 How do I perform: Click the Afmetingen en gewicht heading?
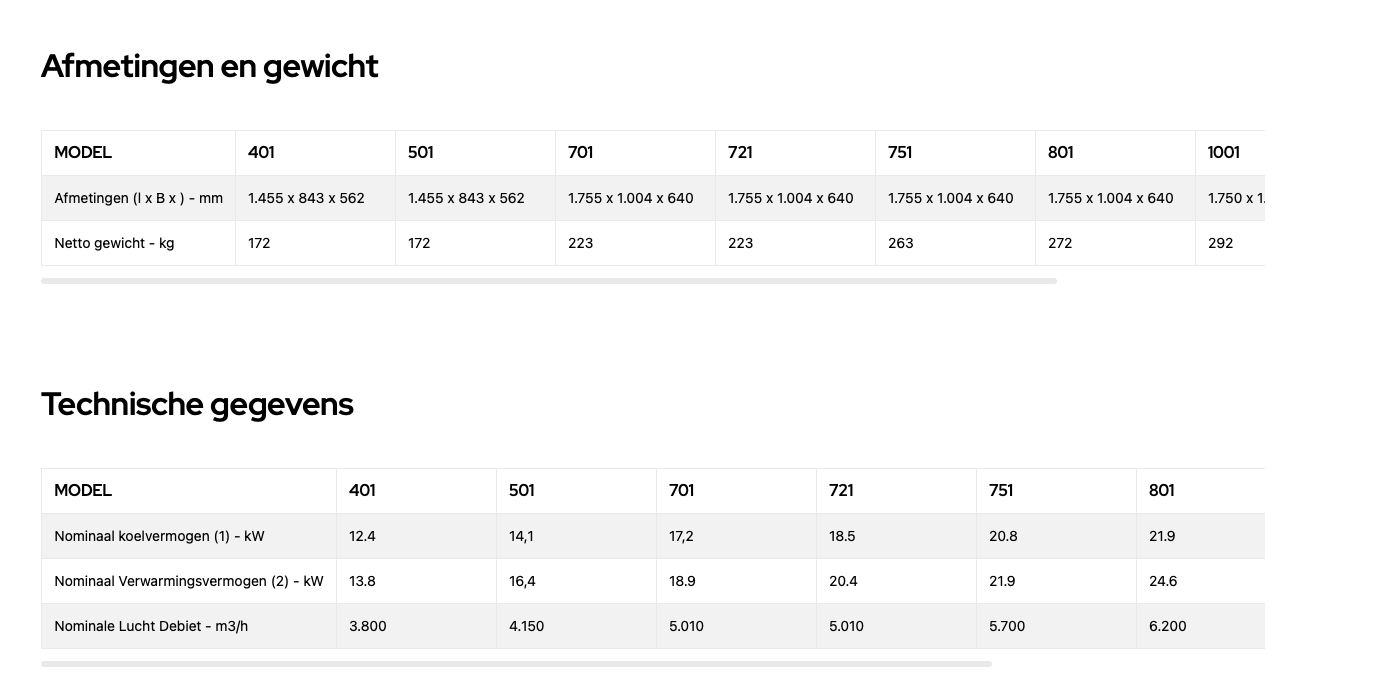tap(209, 66)
